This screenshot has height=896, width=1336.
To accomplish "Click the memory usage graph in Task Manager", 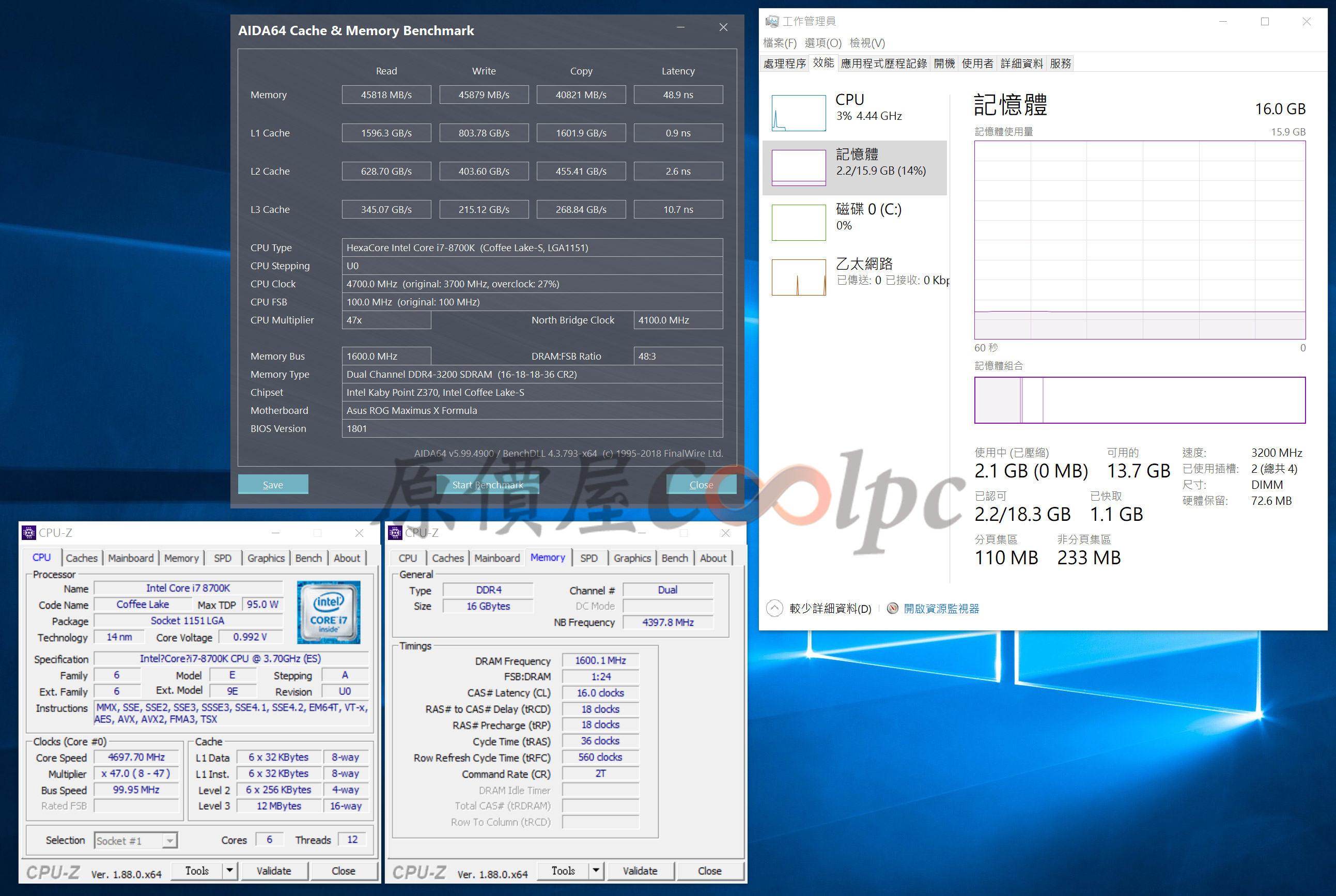I will click(x=1140, y=240).
